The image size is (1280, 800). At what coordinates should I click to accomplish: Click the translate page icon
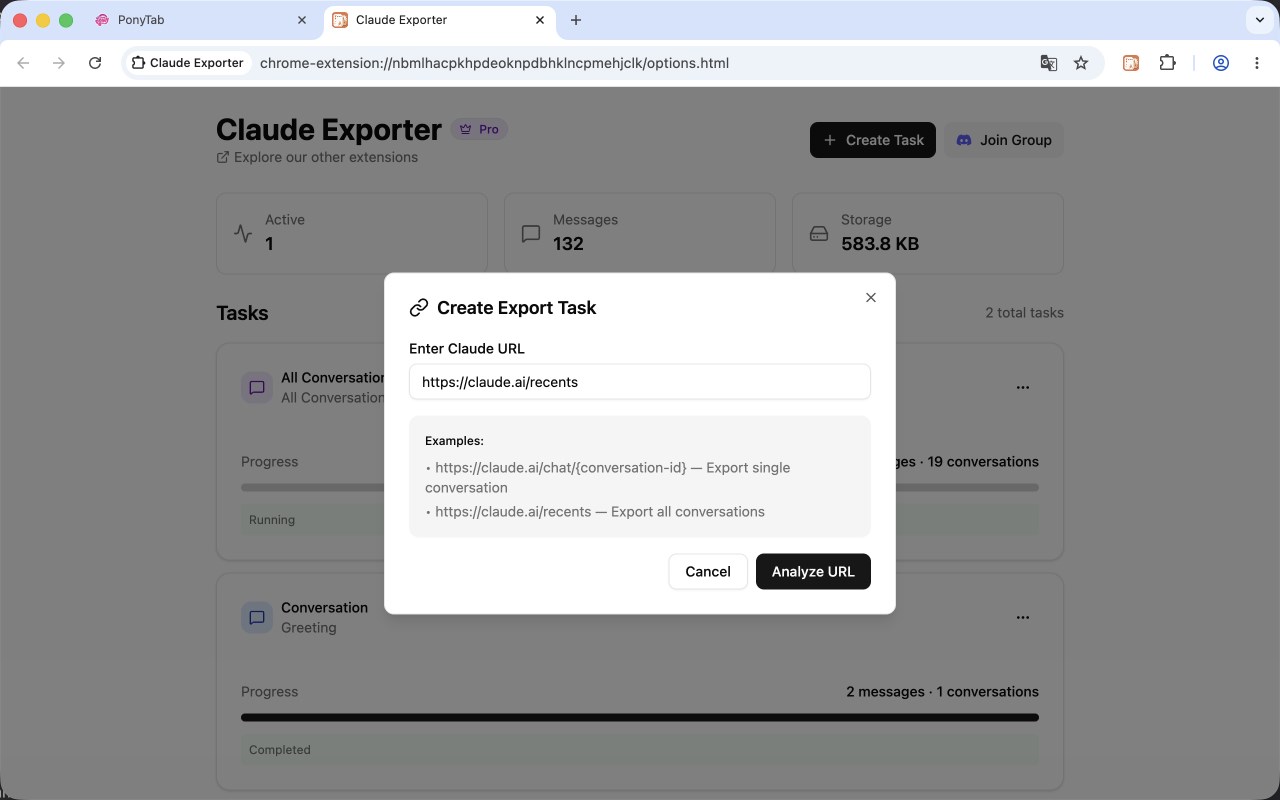pos(1049,63)
